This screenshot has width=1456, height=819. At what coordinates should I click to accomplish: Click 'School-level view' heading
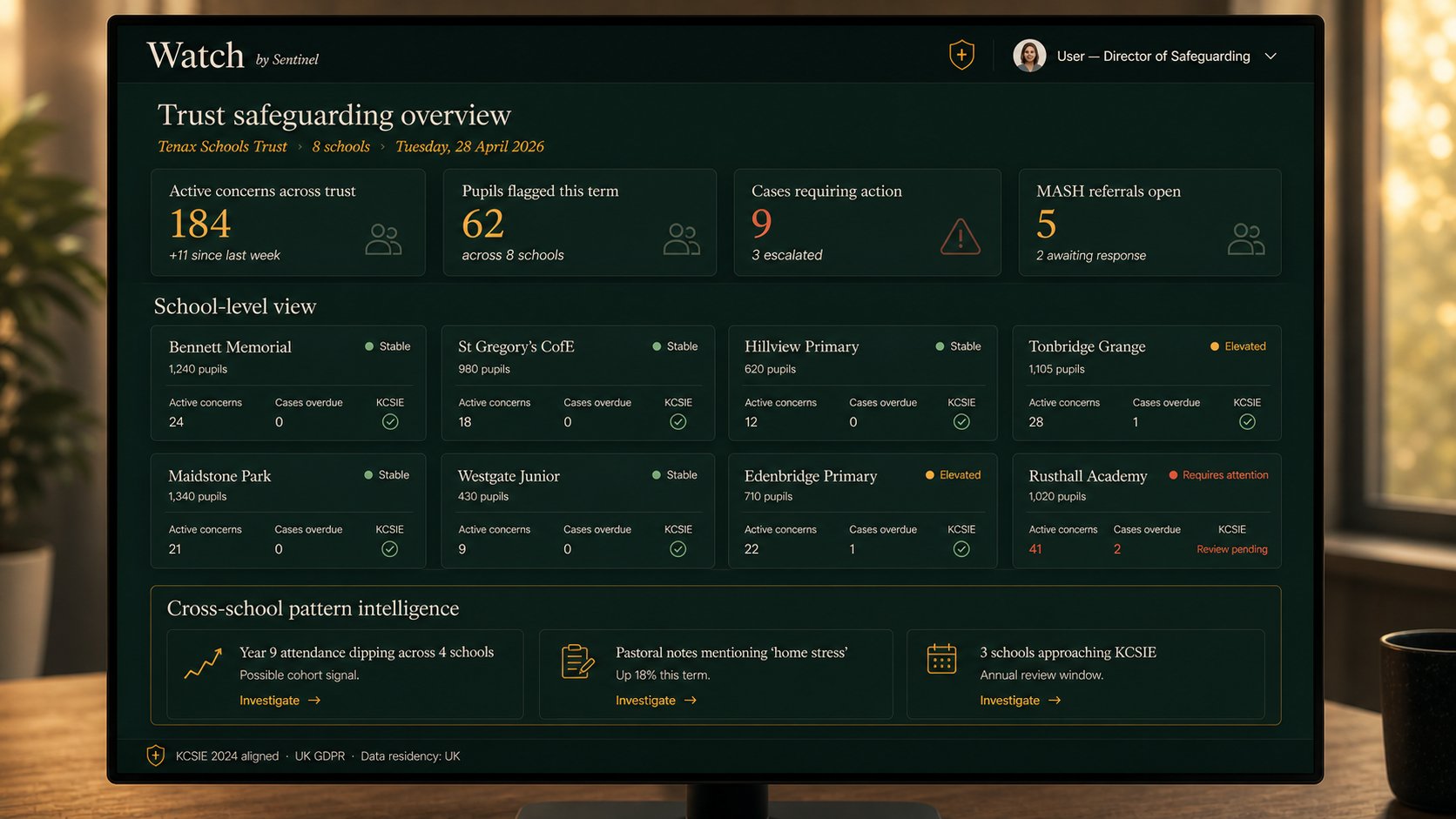(235, 306)
